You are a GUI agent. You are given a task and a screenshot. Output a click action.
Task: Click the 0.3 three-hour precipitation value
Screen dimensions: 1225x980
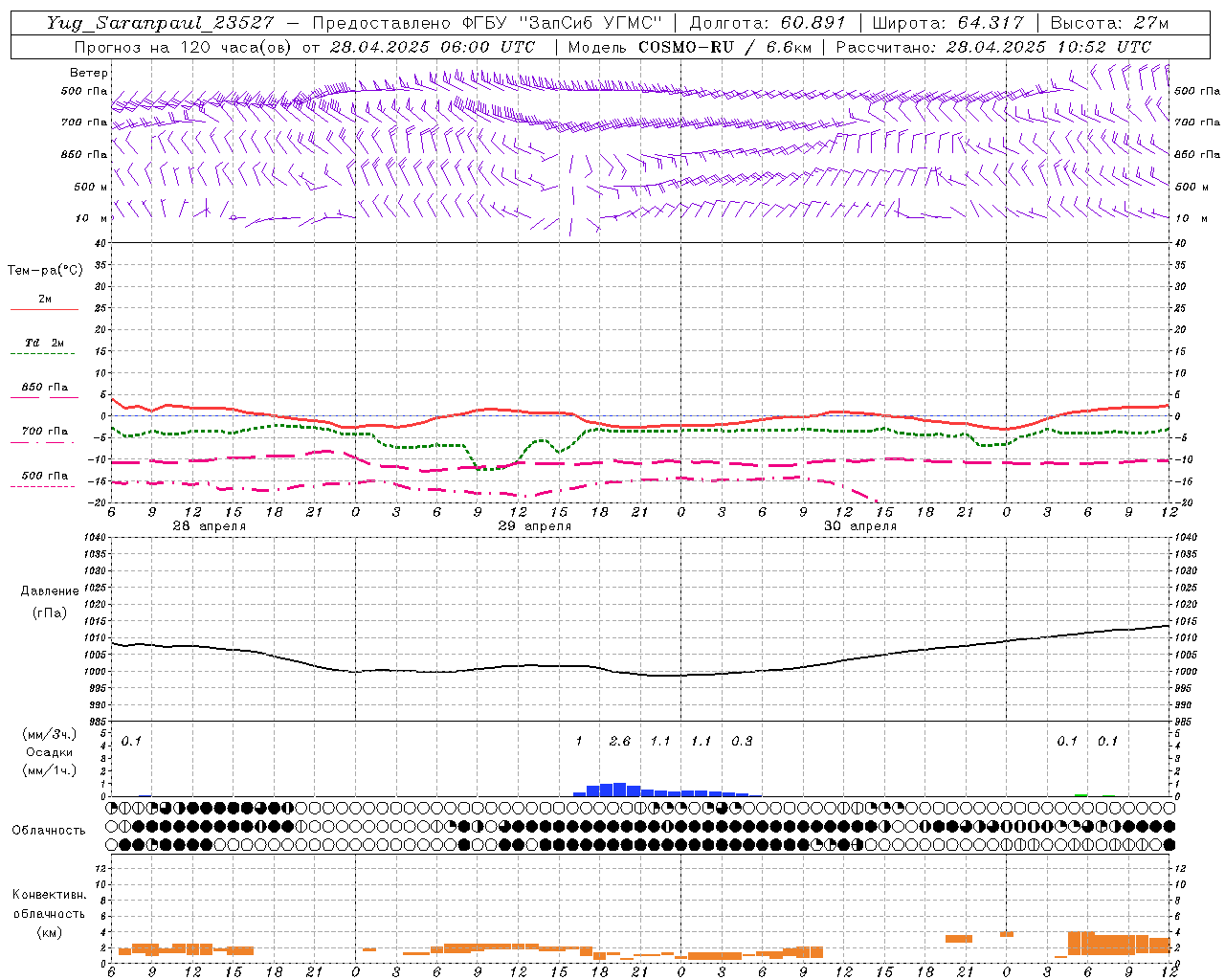point(742,741)
